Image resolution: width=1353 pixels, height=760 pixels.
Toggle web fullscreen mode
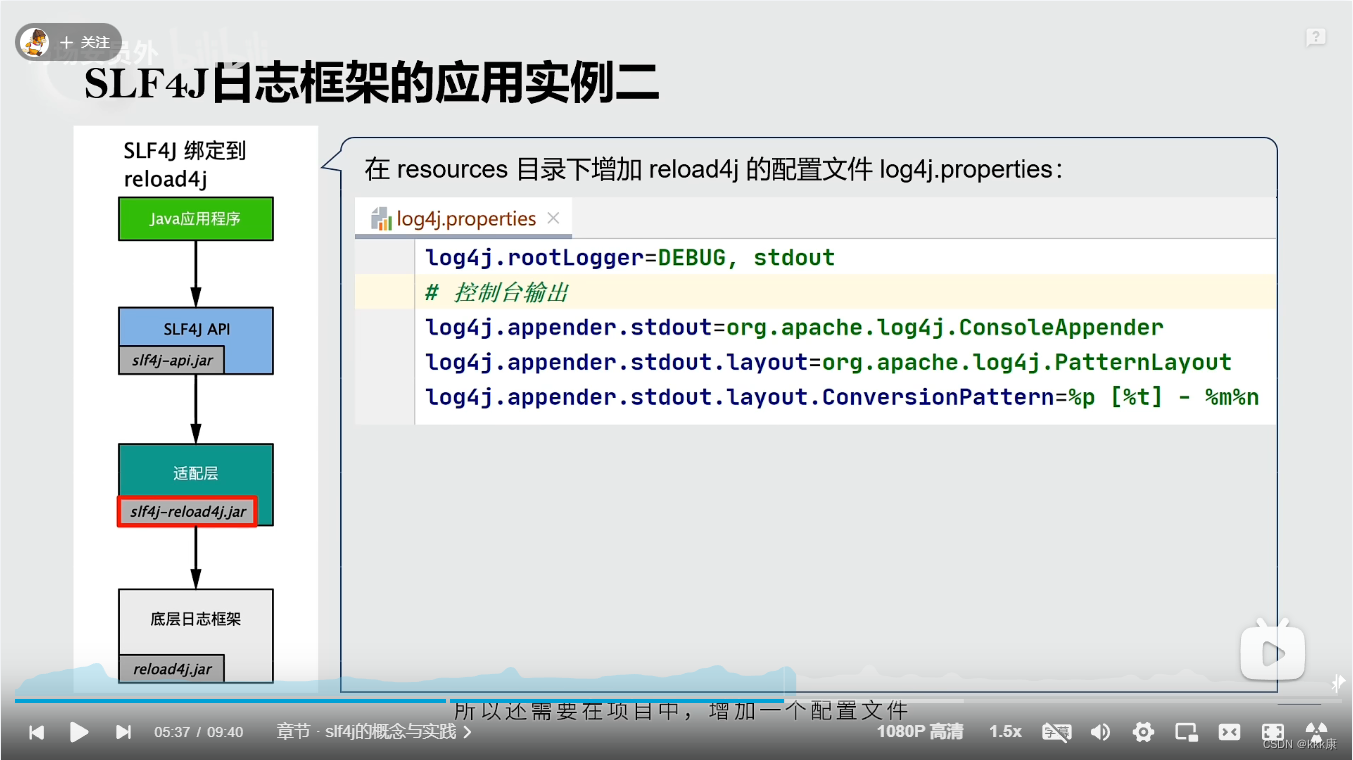[x=1229, y=732]
